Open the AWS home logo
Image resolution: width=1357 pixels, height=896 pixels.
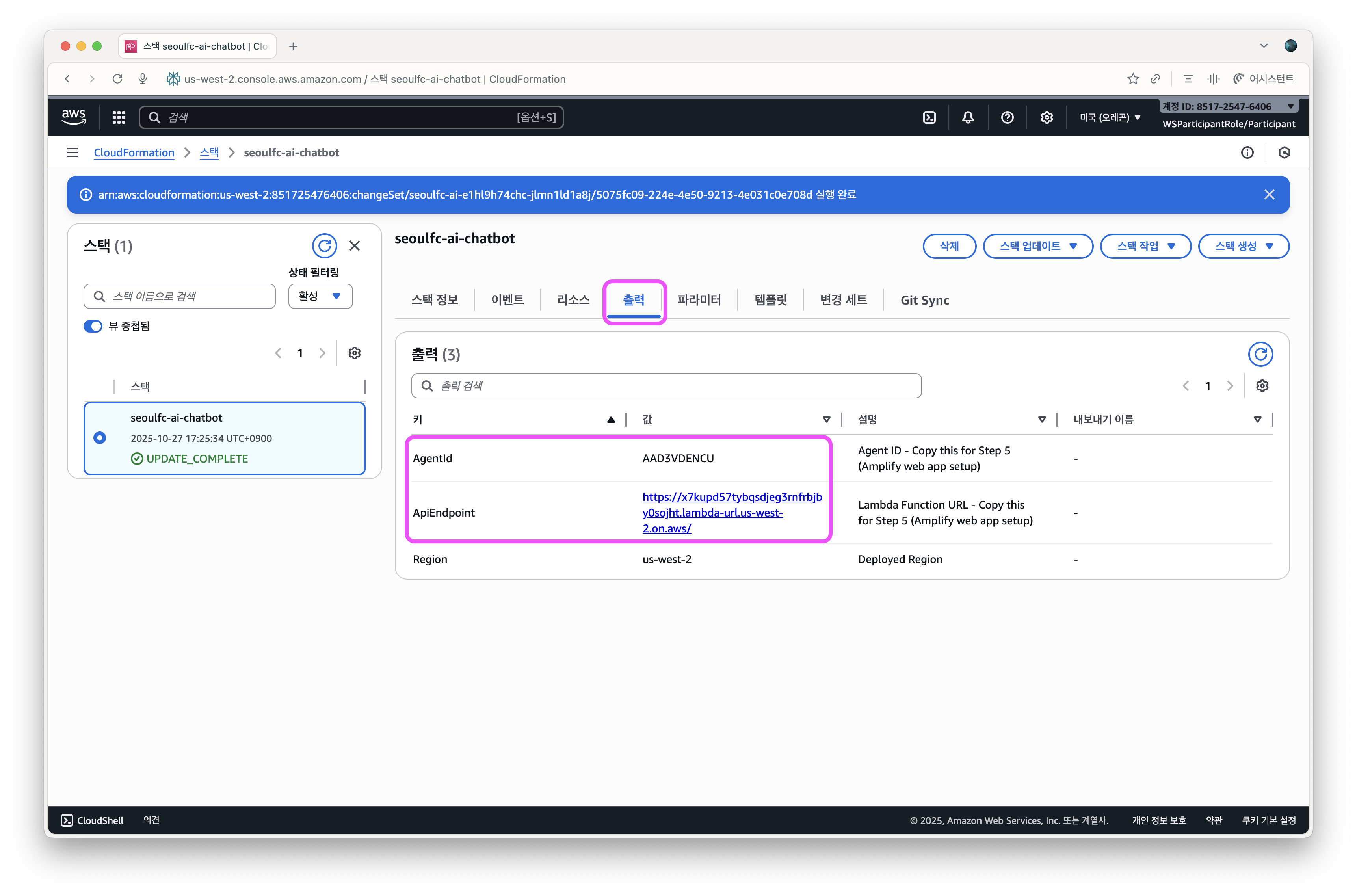[74, 117]
